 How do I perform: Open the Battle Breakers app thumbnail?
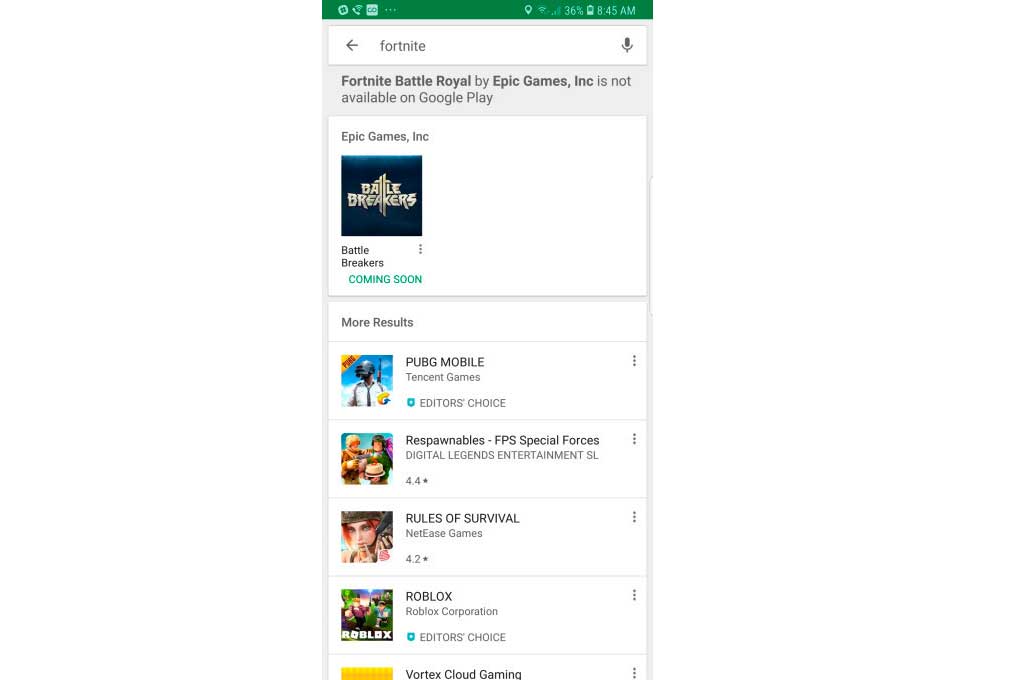tap(381, 196)
